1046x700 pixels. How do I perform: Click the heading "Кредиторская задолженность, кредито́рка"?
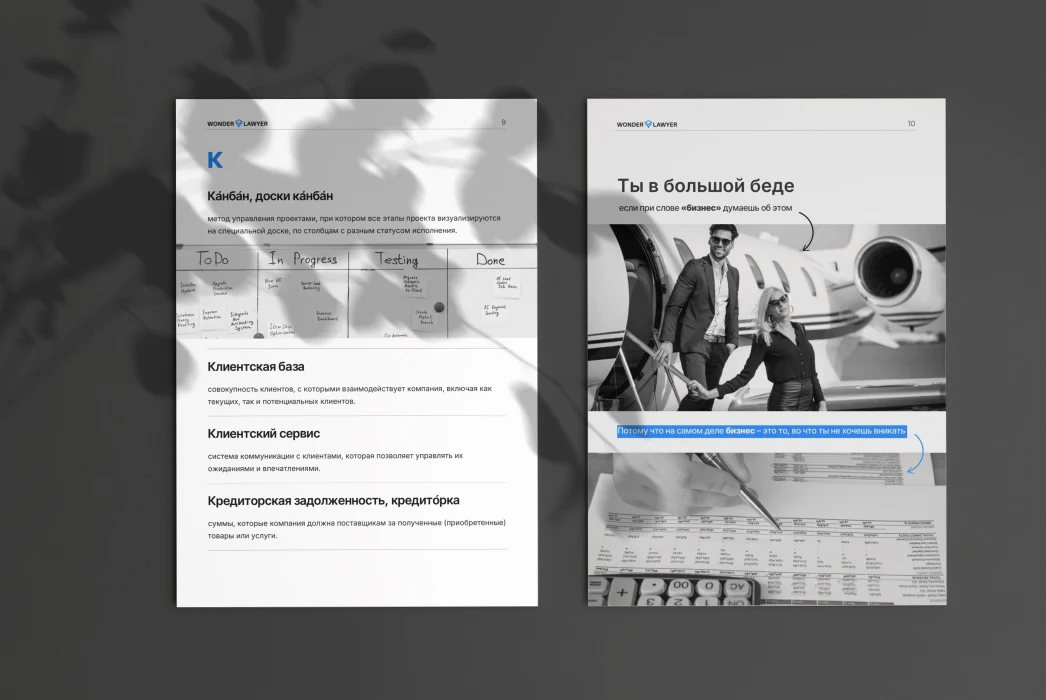tap(334, 500)
